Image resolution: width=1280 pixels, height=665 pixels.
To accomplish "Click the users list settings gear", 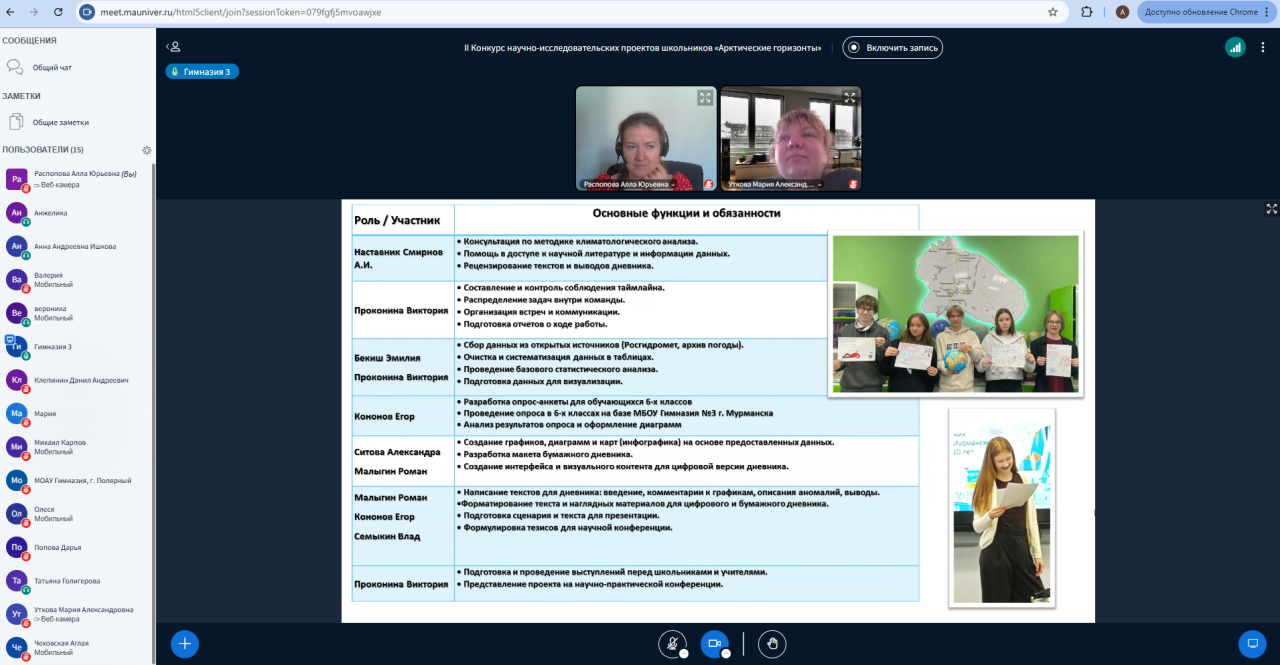I will (x=147, y=150).
